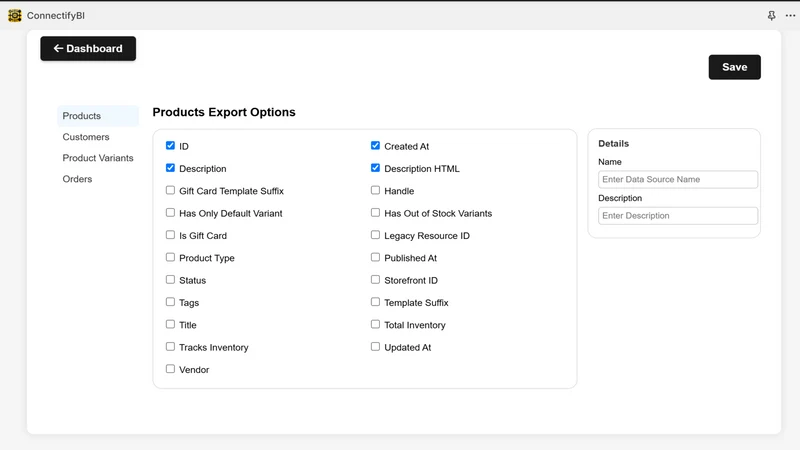Uncheck the Created At checkbox
The image size is (800, 450).
pyautogui.click(x=376, y=145)
